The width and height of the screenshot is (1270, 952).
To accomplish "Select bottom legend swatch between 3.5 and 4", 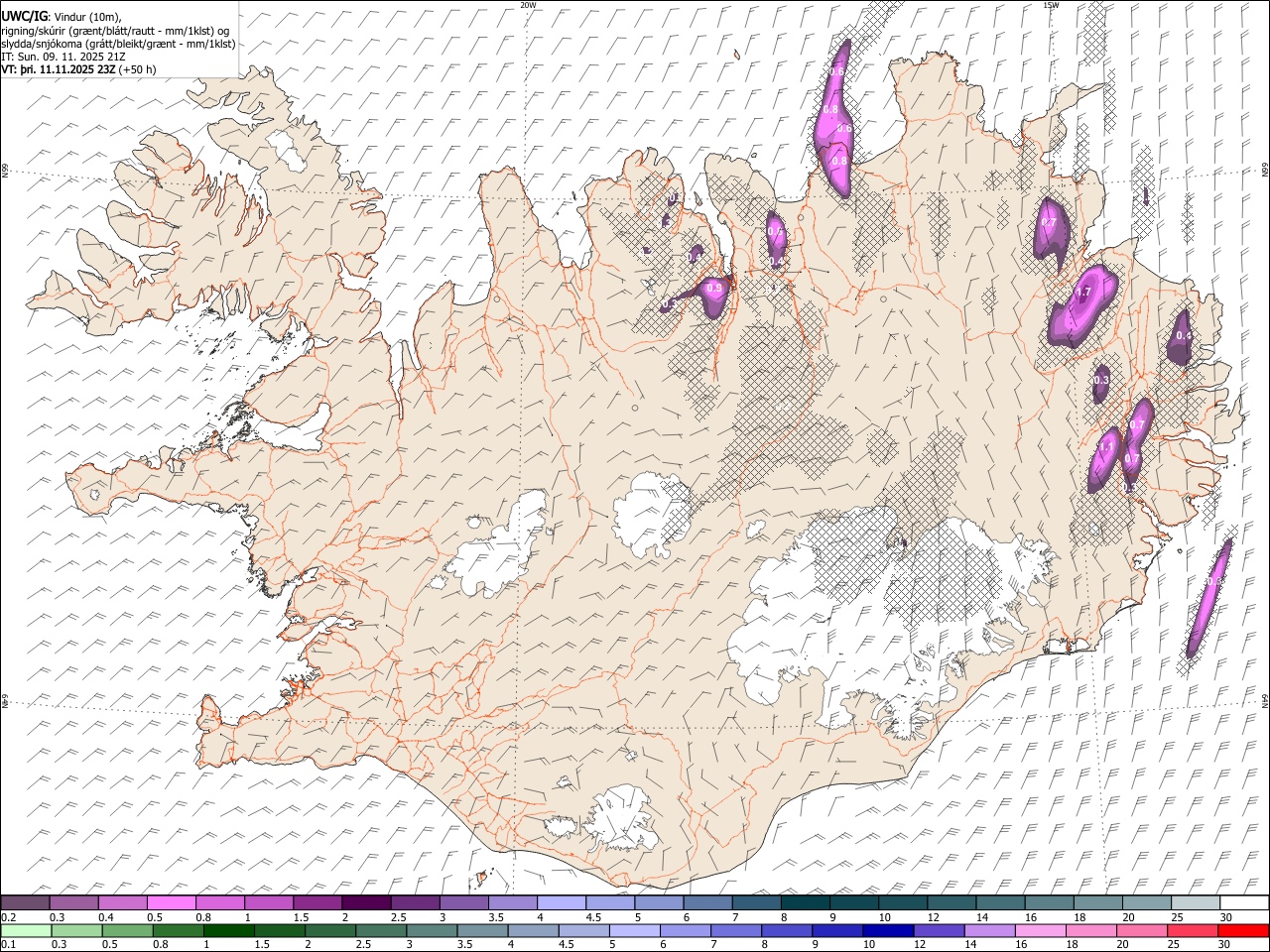I will point(482,930).
